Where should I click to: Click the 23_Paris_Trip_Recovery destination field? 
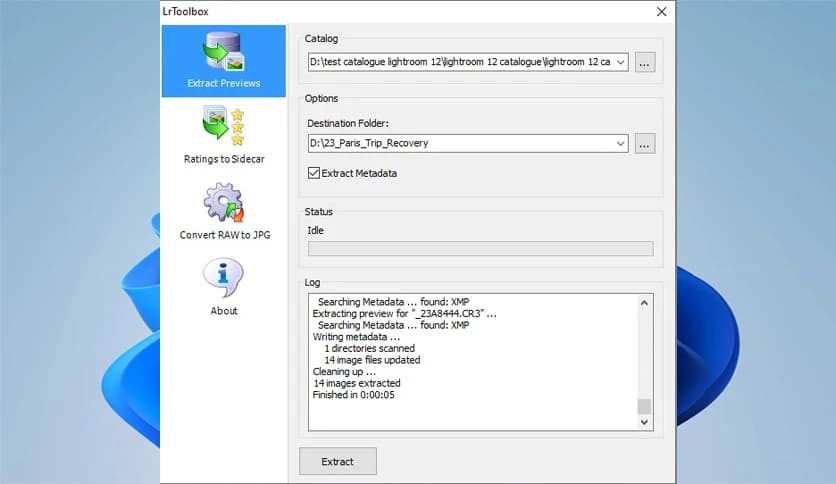click(460, 143)
